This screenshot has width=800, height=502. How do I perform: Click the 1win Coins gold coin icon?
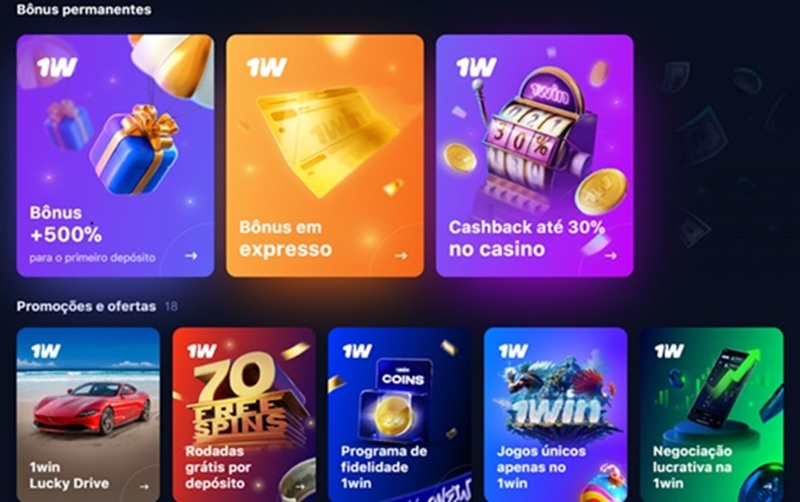pyautogui.click(x=393, y=416)
